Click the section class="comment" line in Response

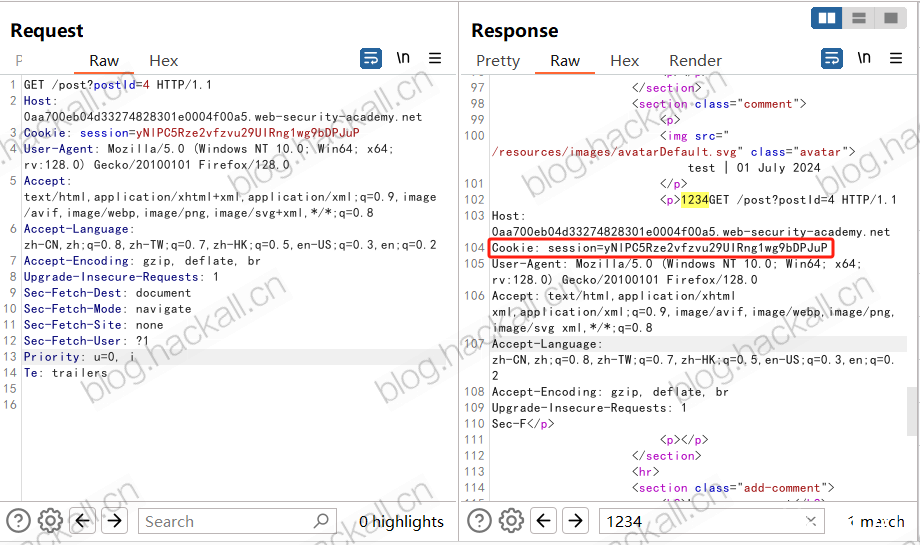click(x=719, y=104)
